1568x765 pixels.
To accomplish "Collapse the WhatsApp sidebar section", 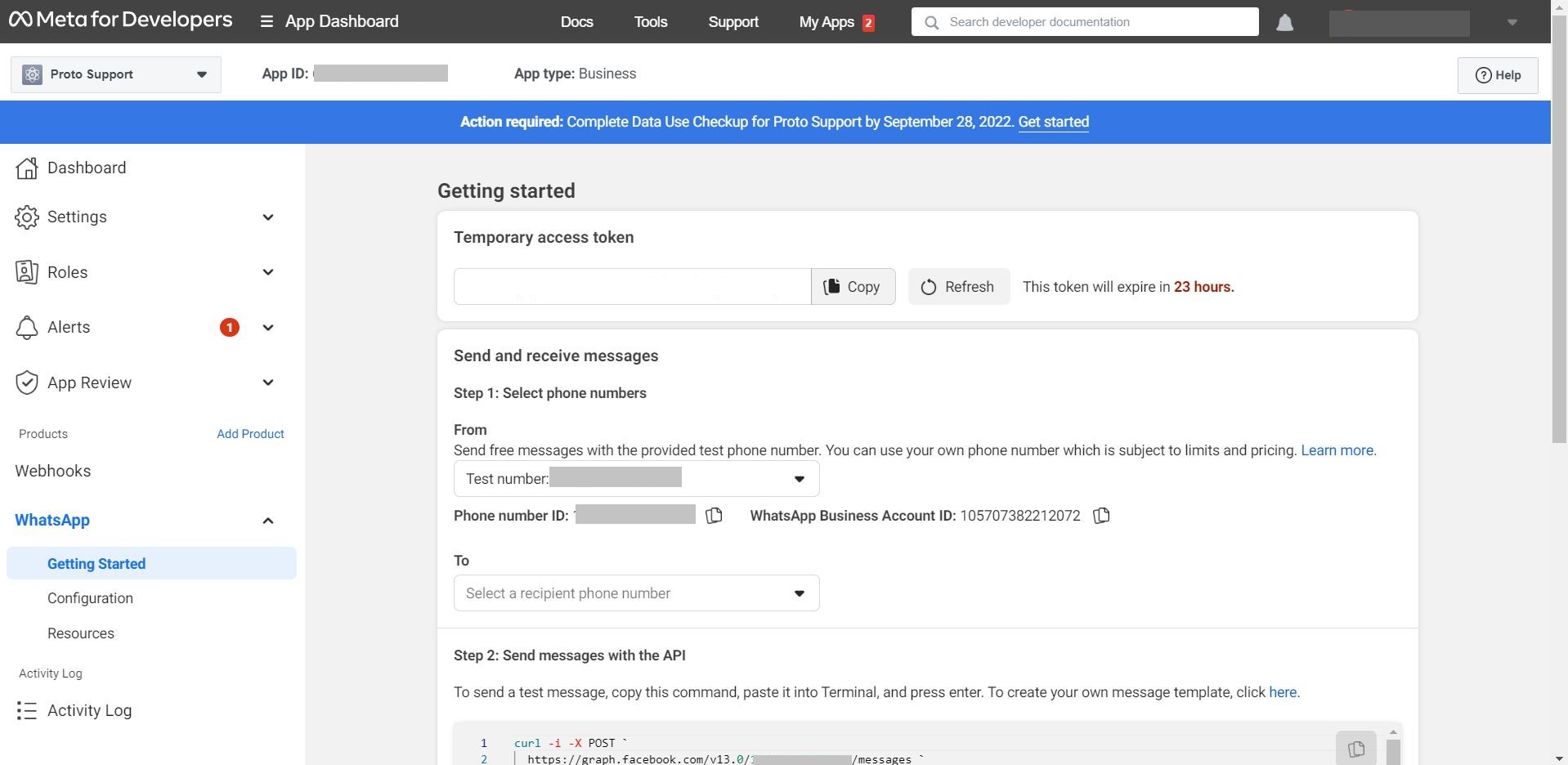I will click(x=267, y=521).
